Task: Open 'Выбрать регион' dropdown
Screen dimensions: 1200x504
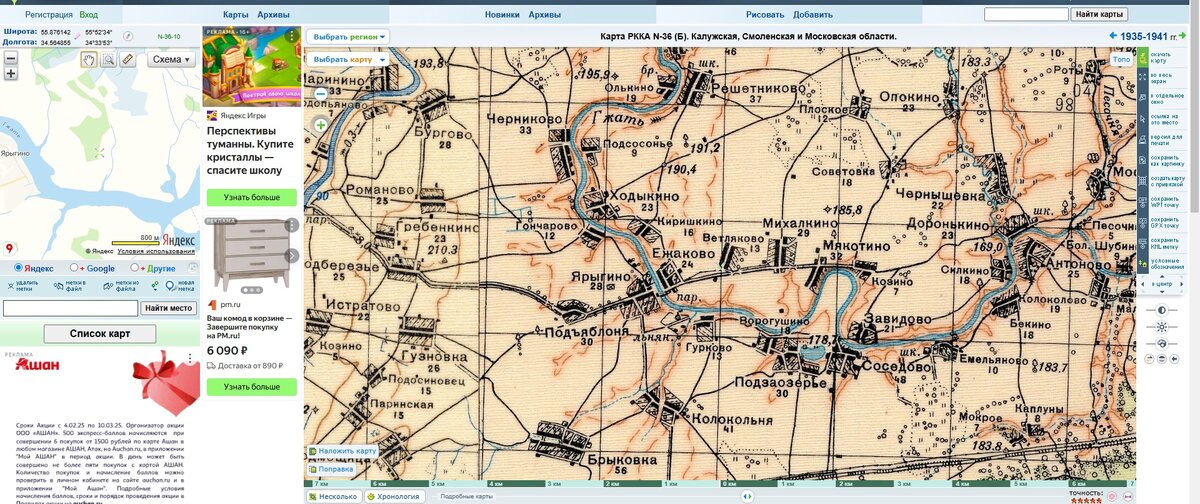Action: [x=349, y=36]
